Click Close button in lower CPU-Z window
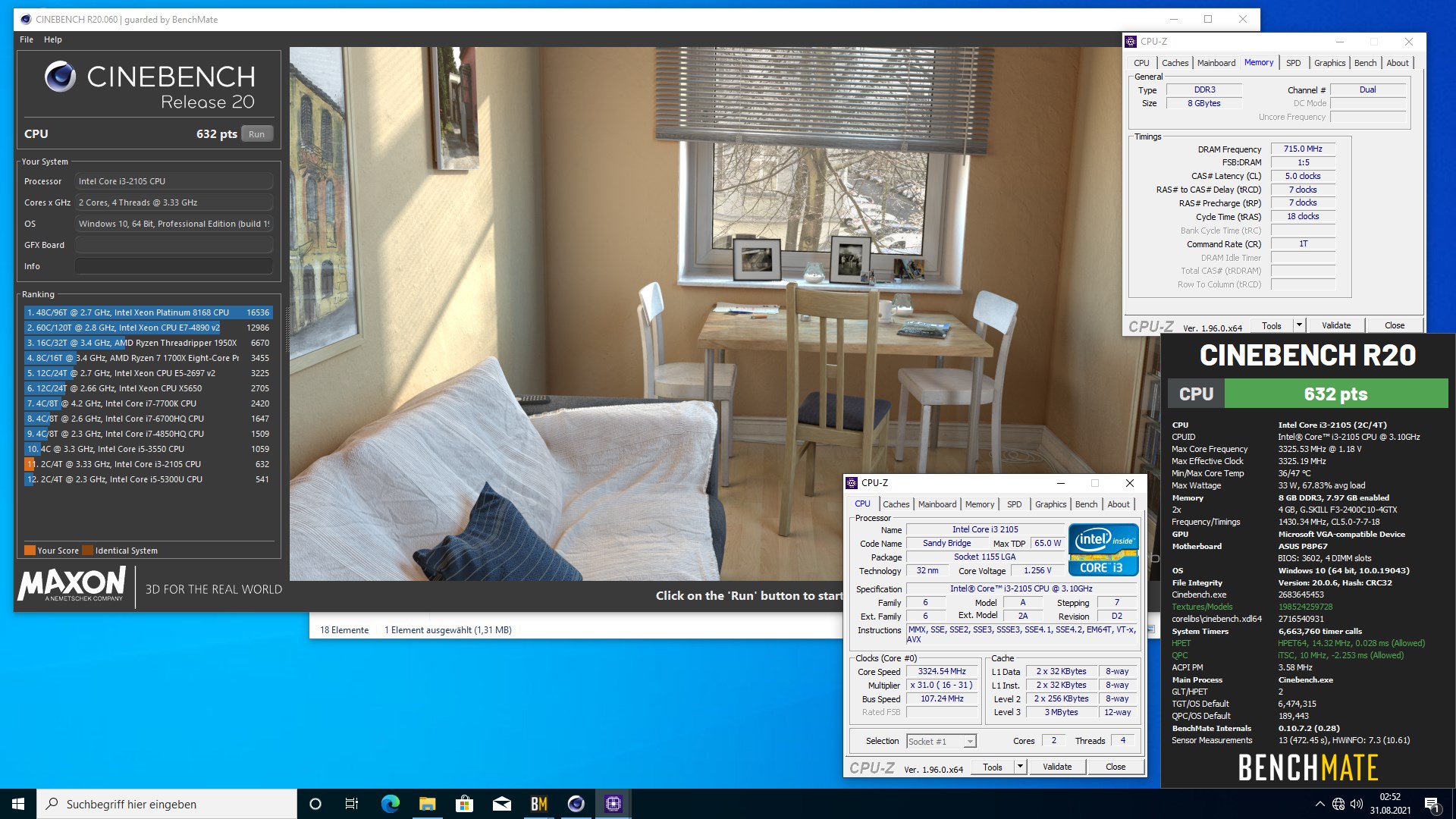Image resolution: width=1456 pixels, height=819 pixels. click(1116, 767)
